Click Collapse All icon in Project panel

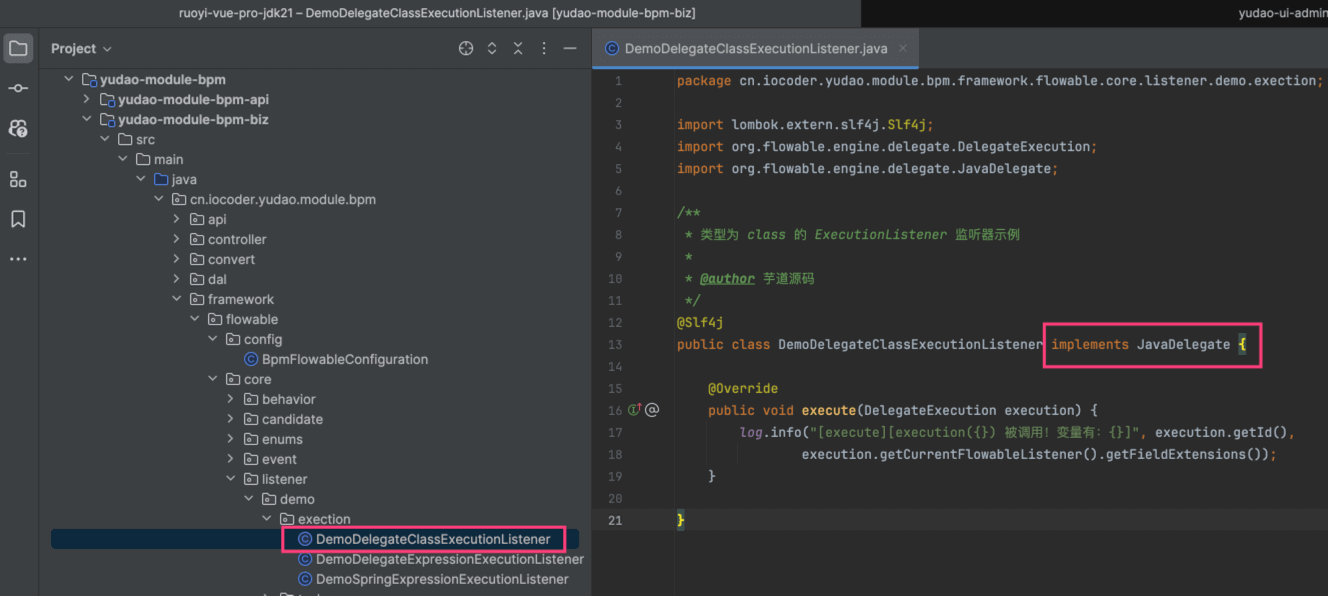pos(518,49)
